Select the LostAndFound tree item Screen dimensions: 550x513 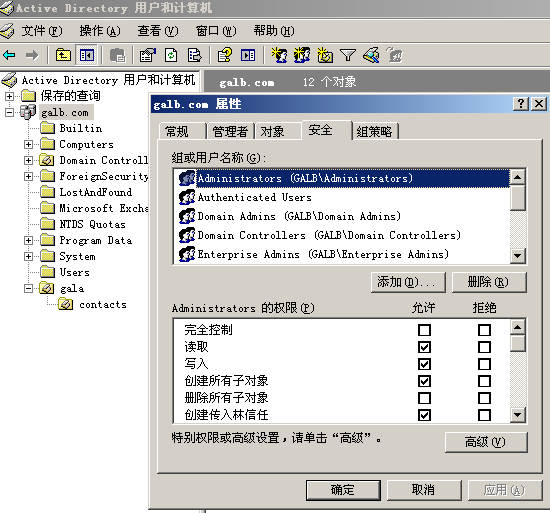coord(95,192)
